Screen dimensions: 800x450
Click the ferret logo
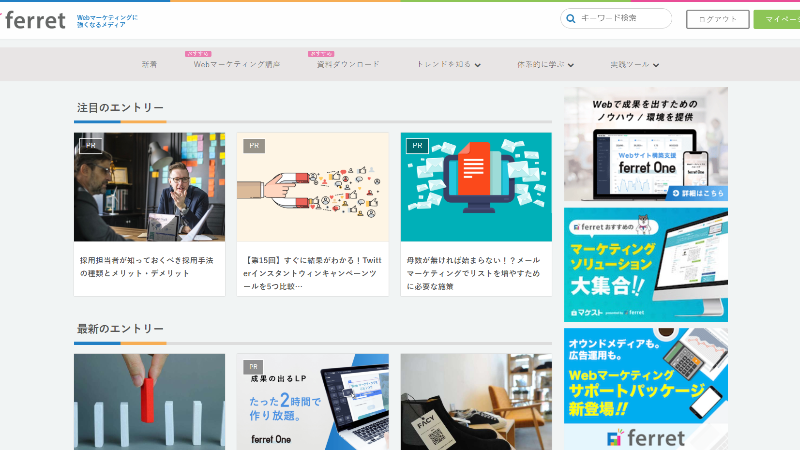click(x=34, y=20)
